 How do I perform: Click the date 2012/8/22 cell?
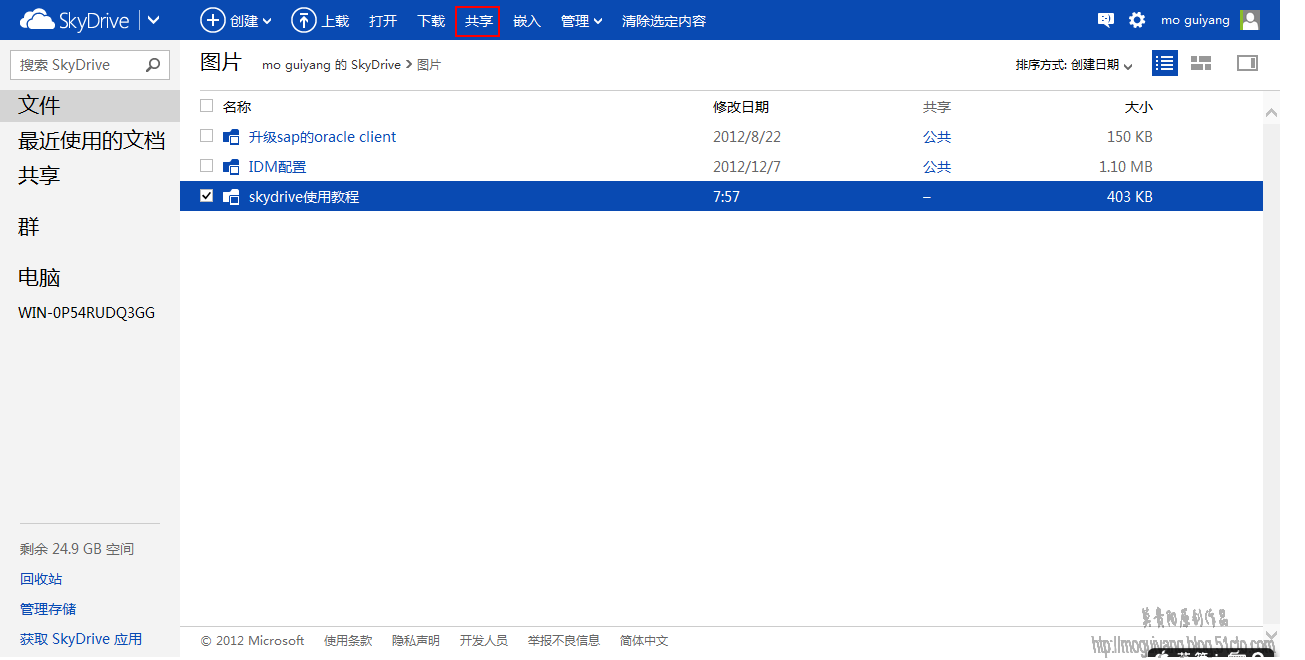point(747,137)
